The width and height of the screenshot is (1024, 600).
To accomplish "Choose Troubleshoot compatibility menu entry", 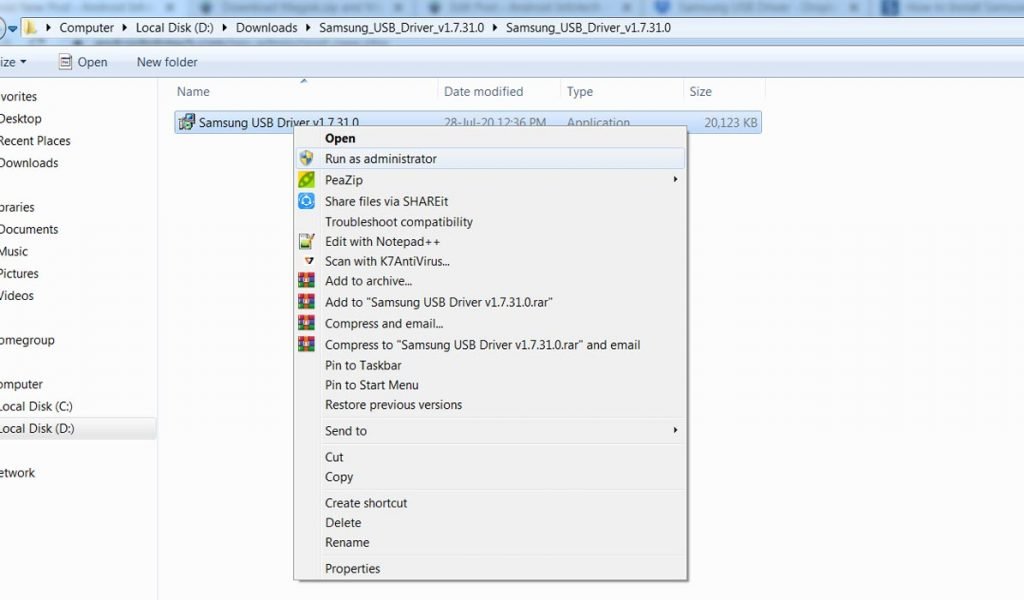I will point(398,222).
